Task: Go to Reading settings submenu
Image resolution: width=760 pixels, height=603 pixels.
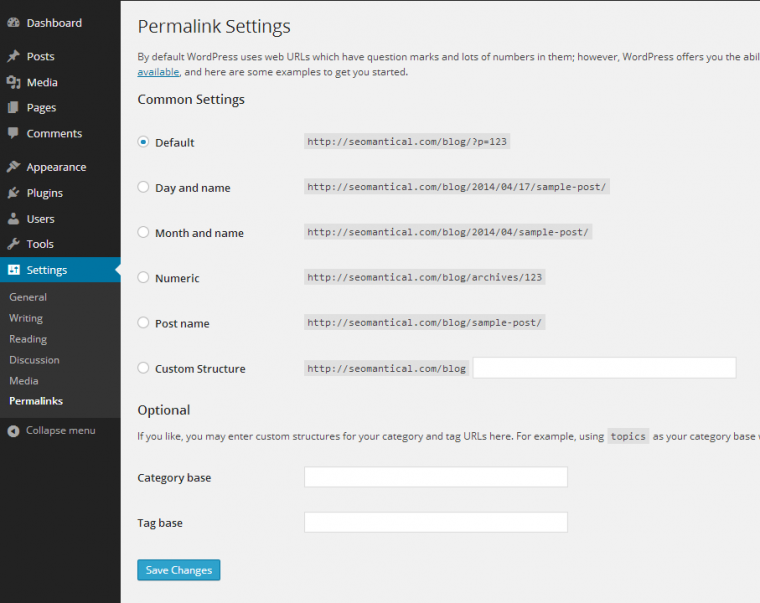Action: click(x=28, y=339)
